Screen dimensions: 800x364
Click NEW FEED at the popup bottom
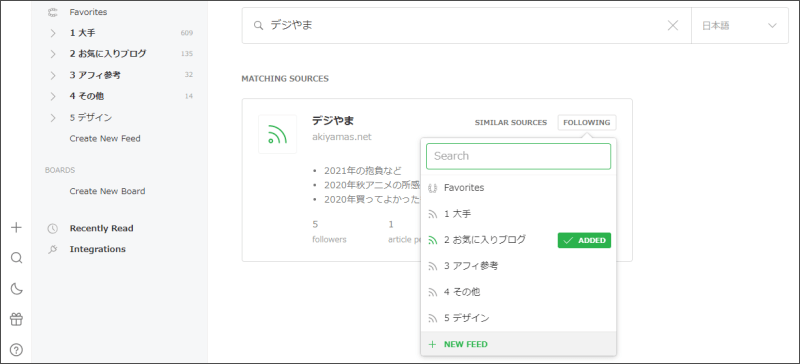(x=518, y=344)
